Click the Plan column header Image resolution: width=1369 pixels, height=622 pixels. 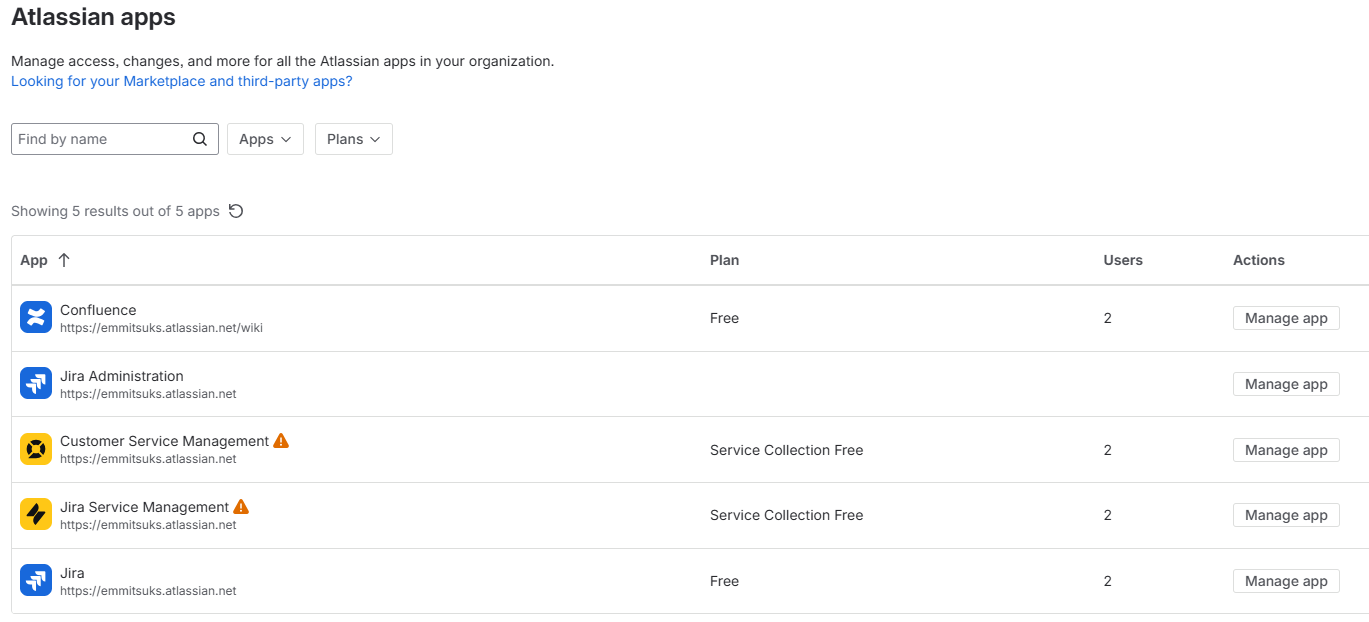point(725,260)
